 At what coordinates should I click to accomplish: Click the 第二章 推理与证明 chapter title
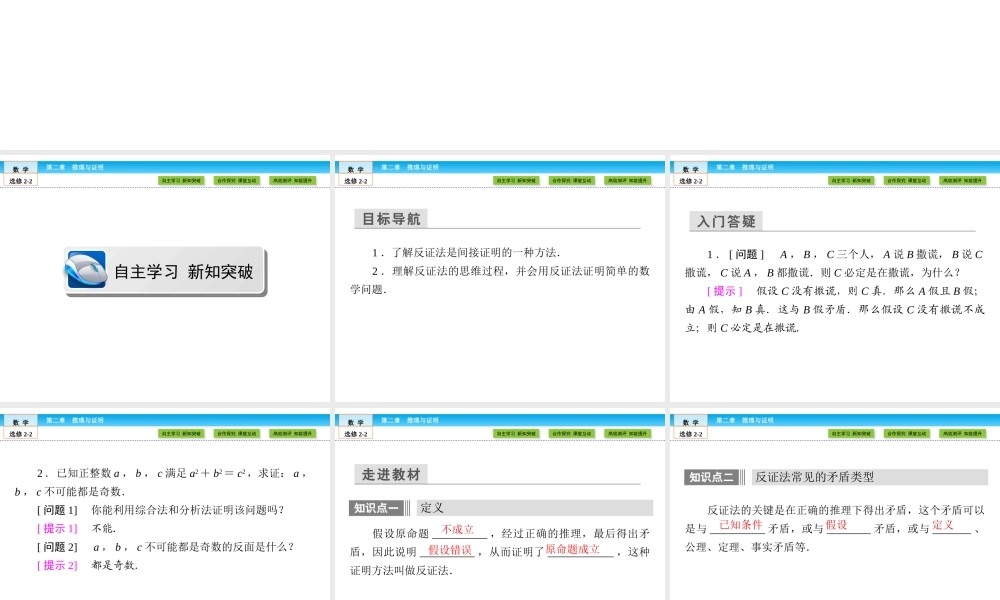coord(75,167)
